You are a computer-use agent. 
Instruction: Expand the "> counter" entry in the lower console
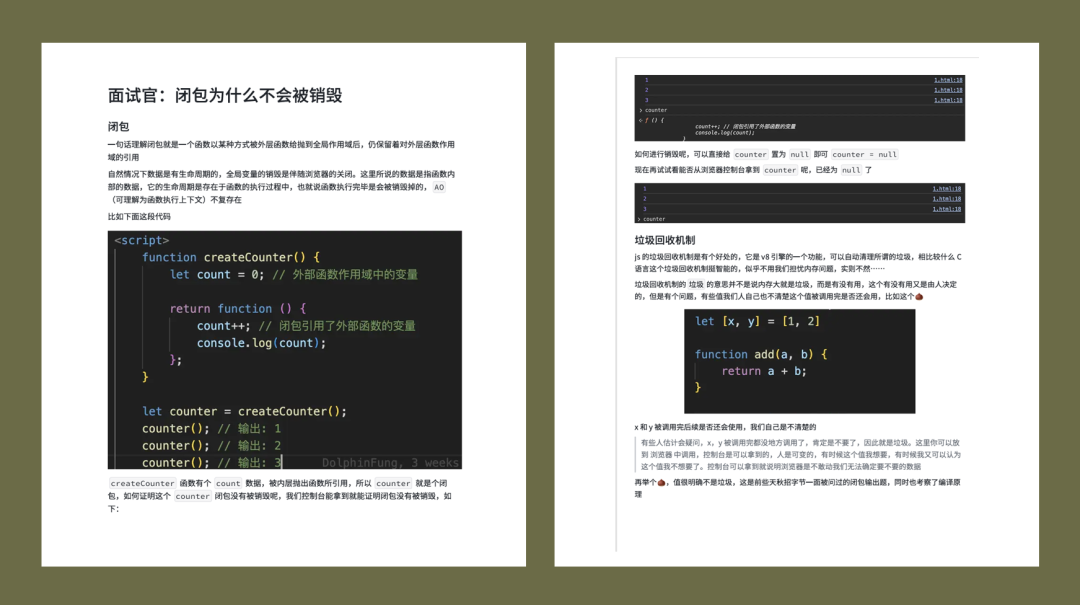tap(652, 219)
